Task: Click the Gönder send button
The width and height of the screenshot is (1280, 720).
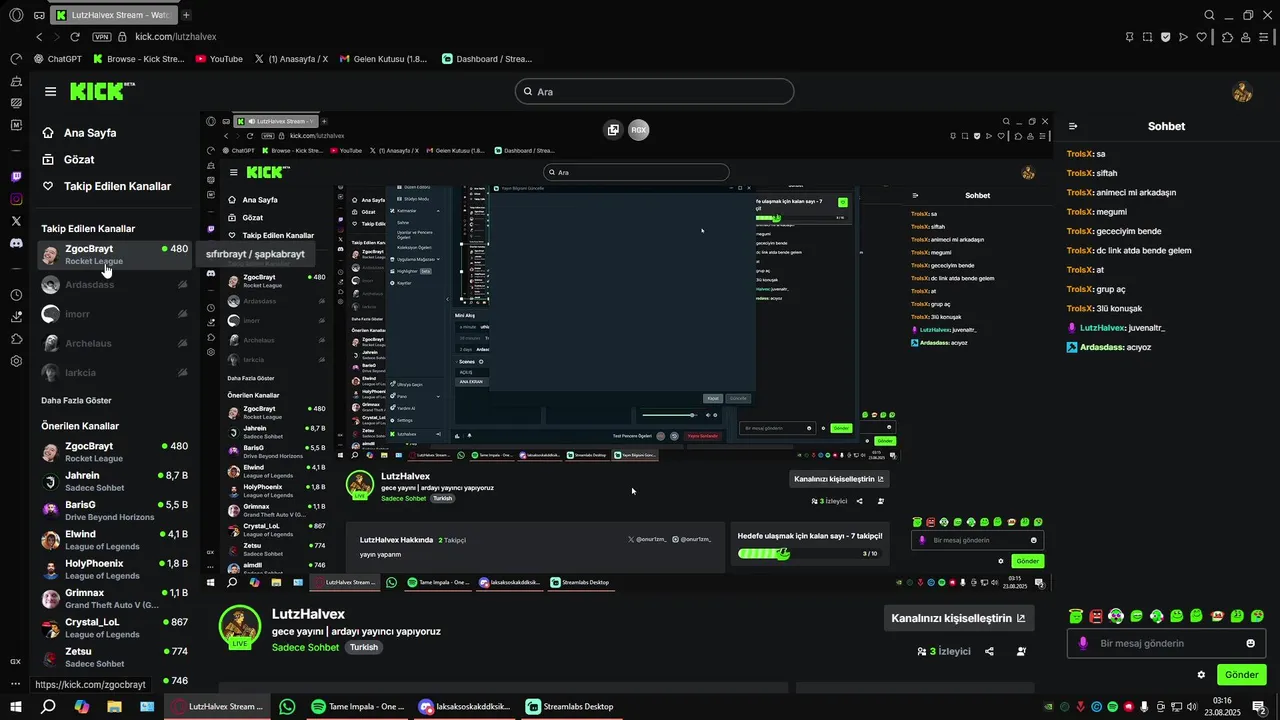Action: (x=1241, y=675)
